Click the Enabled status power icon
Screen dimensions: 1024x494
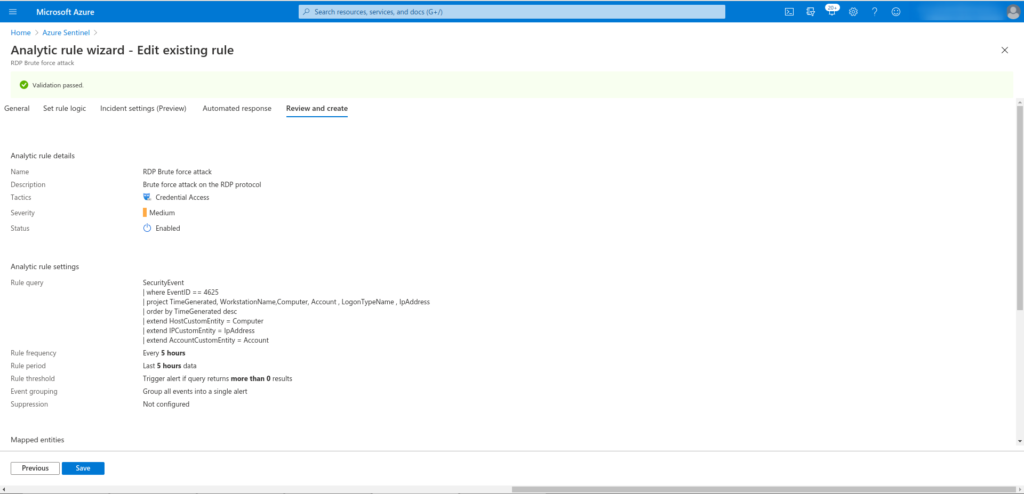tap(147, 228)
